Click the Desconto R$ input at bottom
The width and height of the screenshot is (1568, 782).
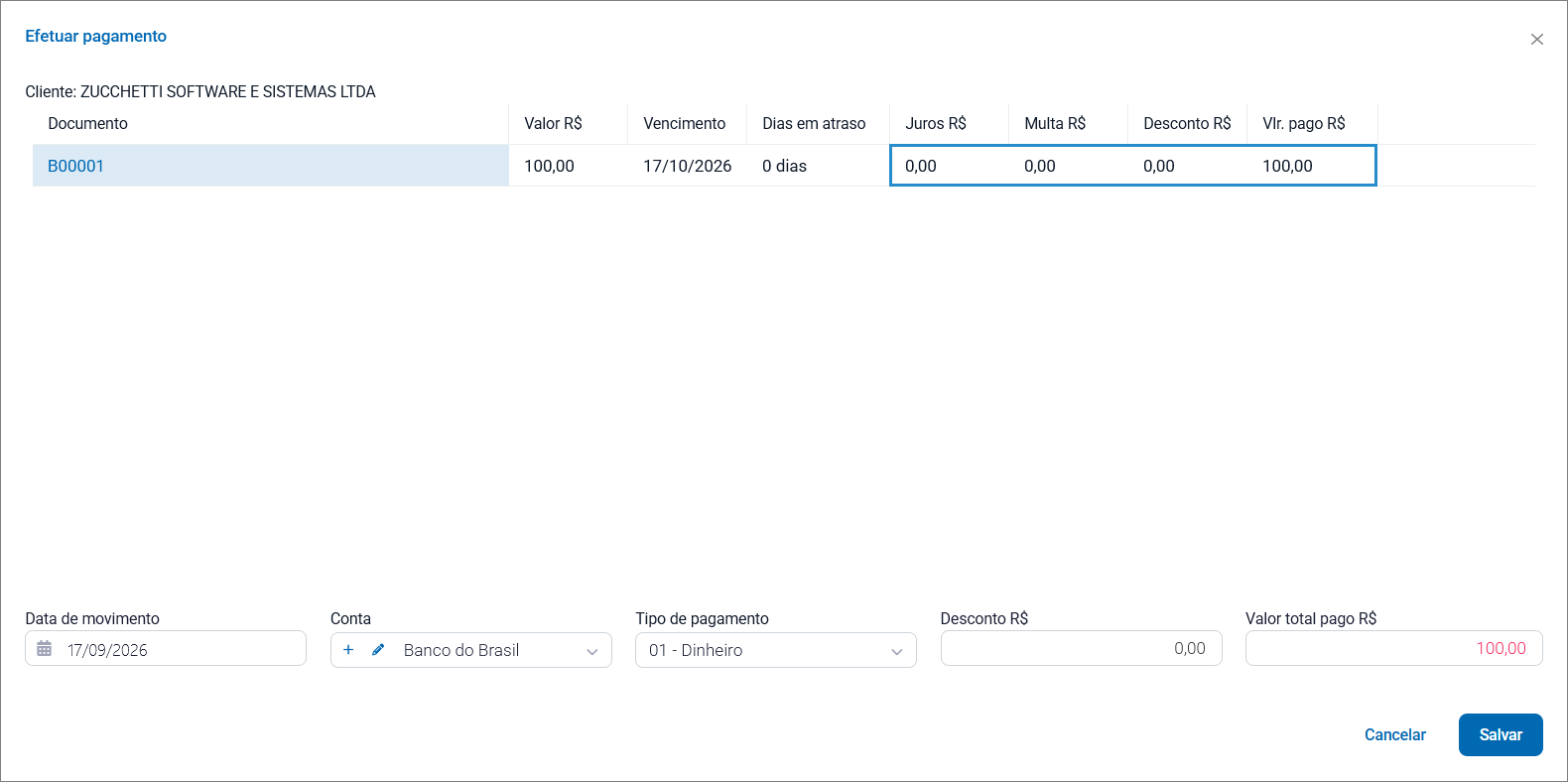(x=1082, y=648)
